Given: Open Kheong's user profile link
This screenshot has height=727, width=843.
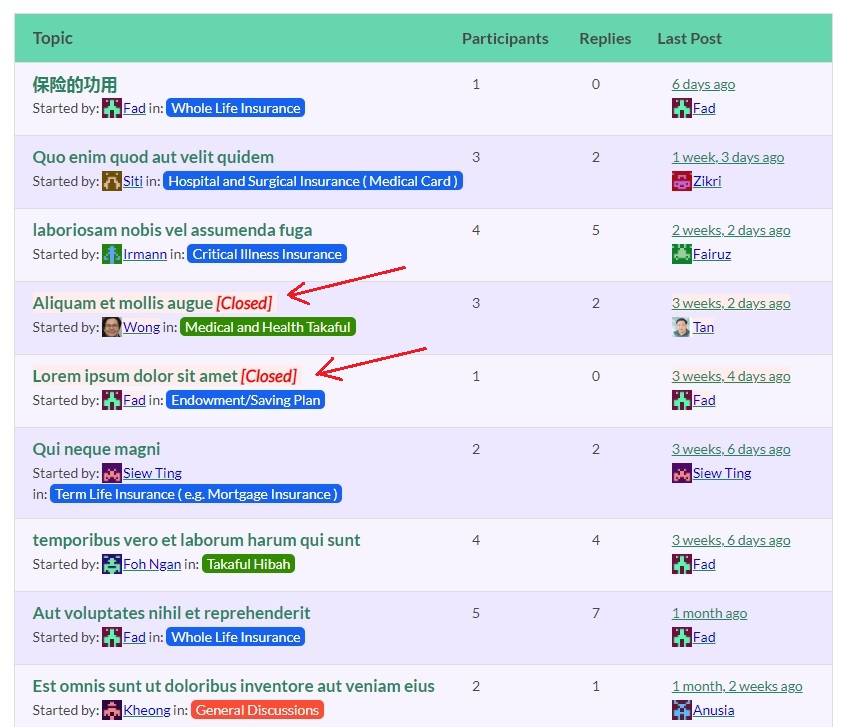Looking at the screenshot, I should (x=147, y=710).
